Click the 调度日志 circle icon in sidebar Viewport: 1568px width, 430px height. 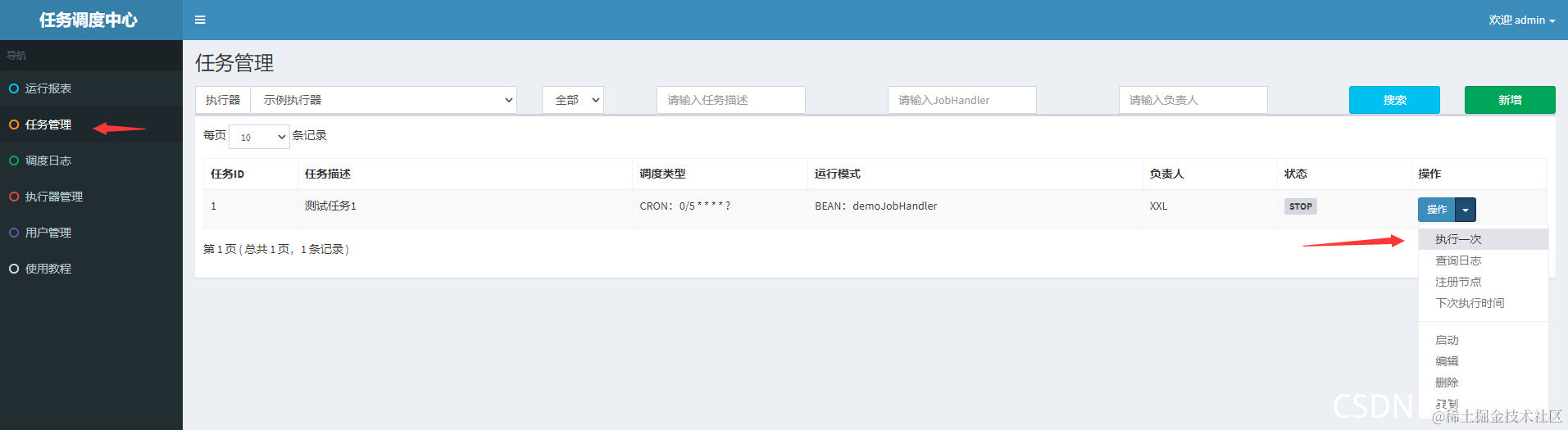coord(14,161)
